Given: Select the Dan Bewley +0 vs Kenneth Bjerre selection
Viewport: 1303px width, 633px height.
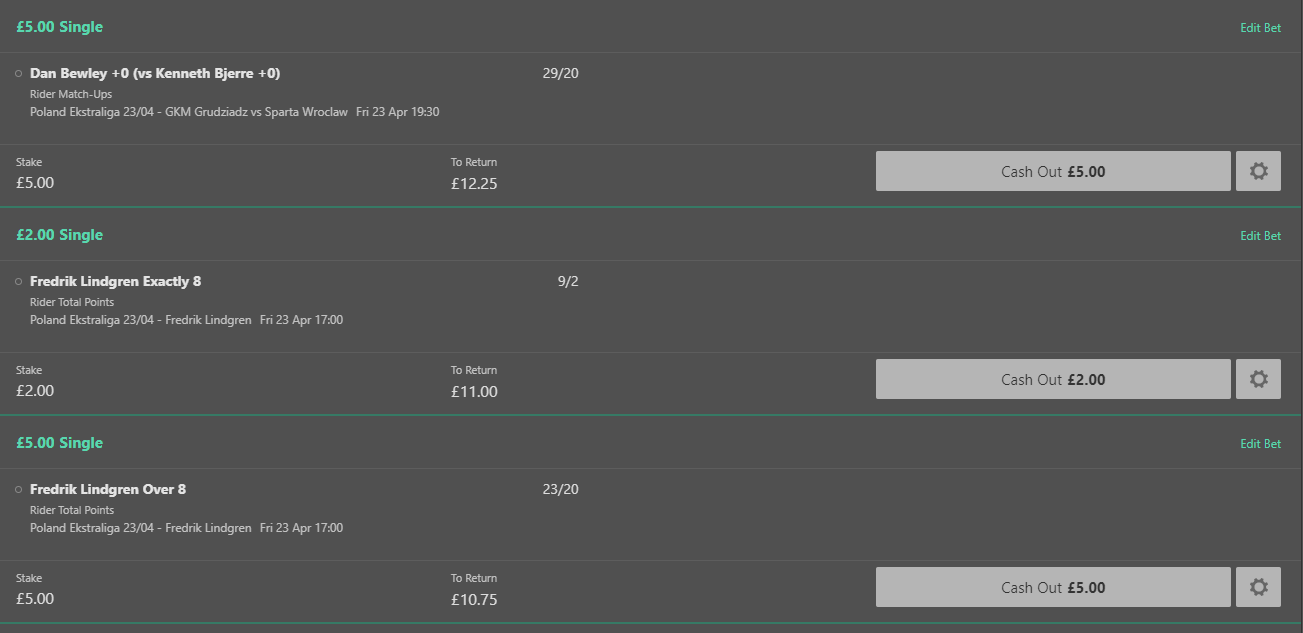Looking at the screenshot, I should tap(155, 73).
